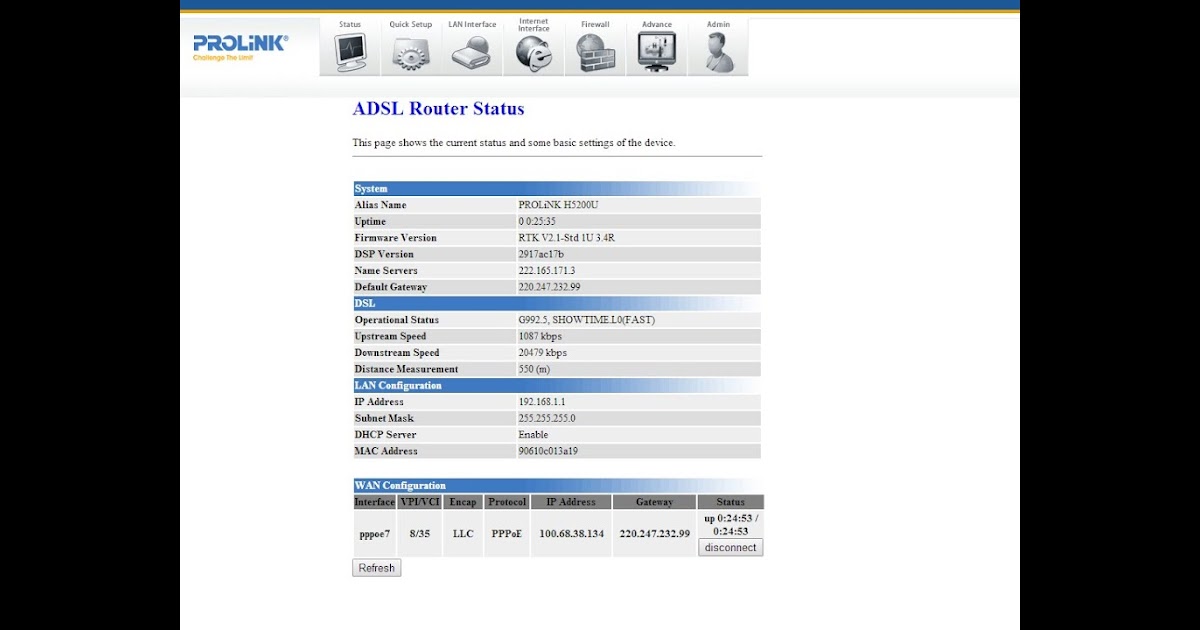Click the Encap column header
This screenshot has width=1200, height=630.
[463, 502]
